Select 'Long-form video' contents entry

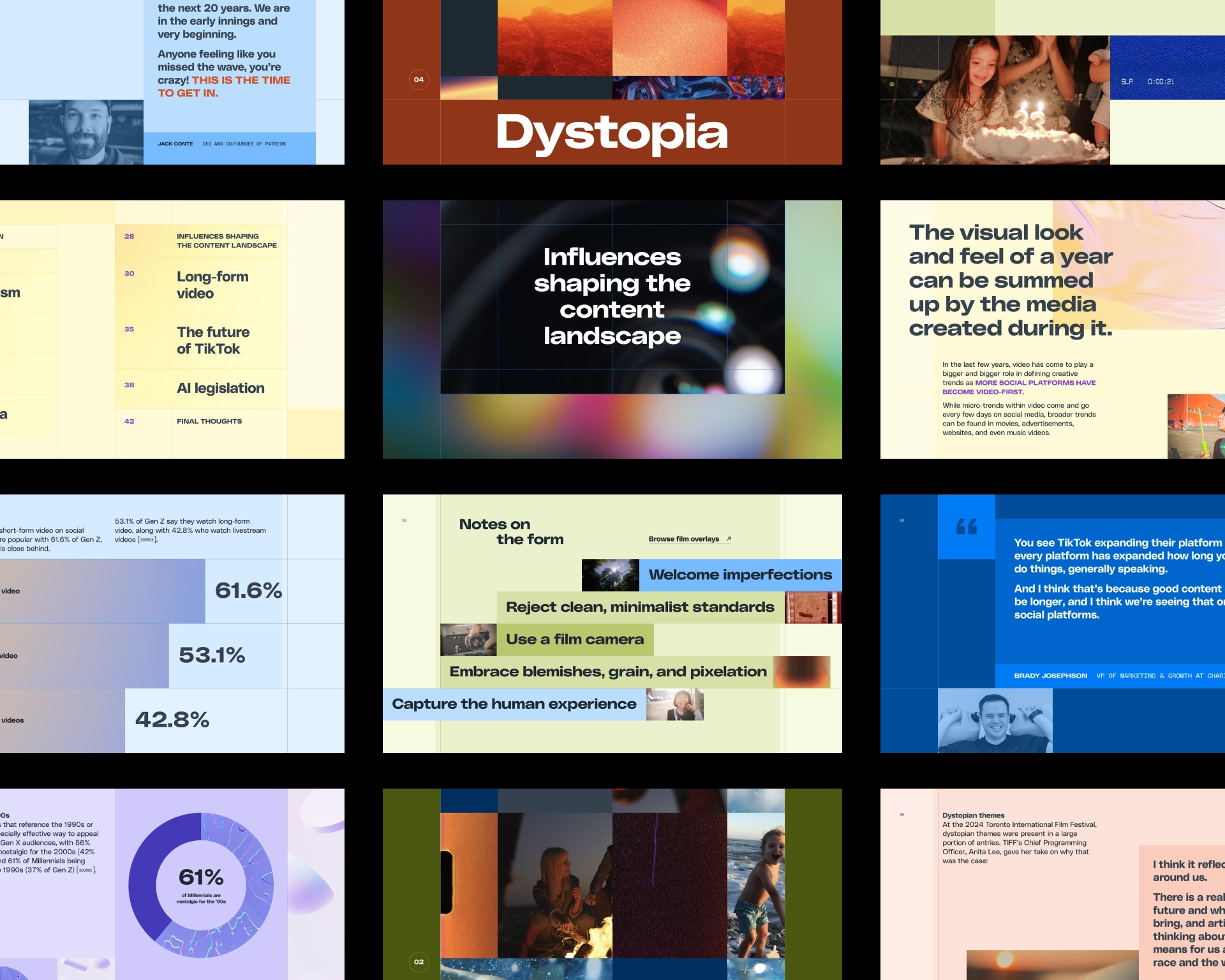(212, 285)
